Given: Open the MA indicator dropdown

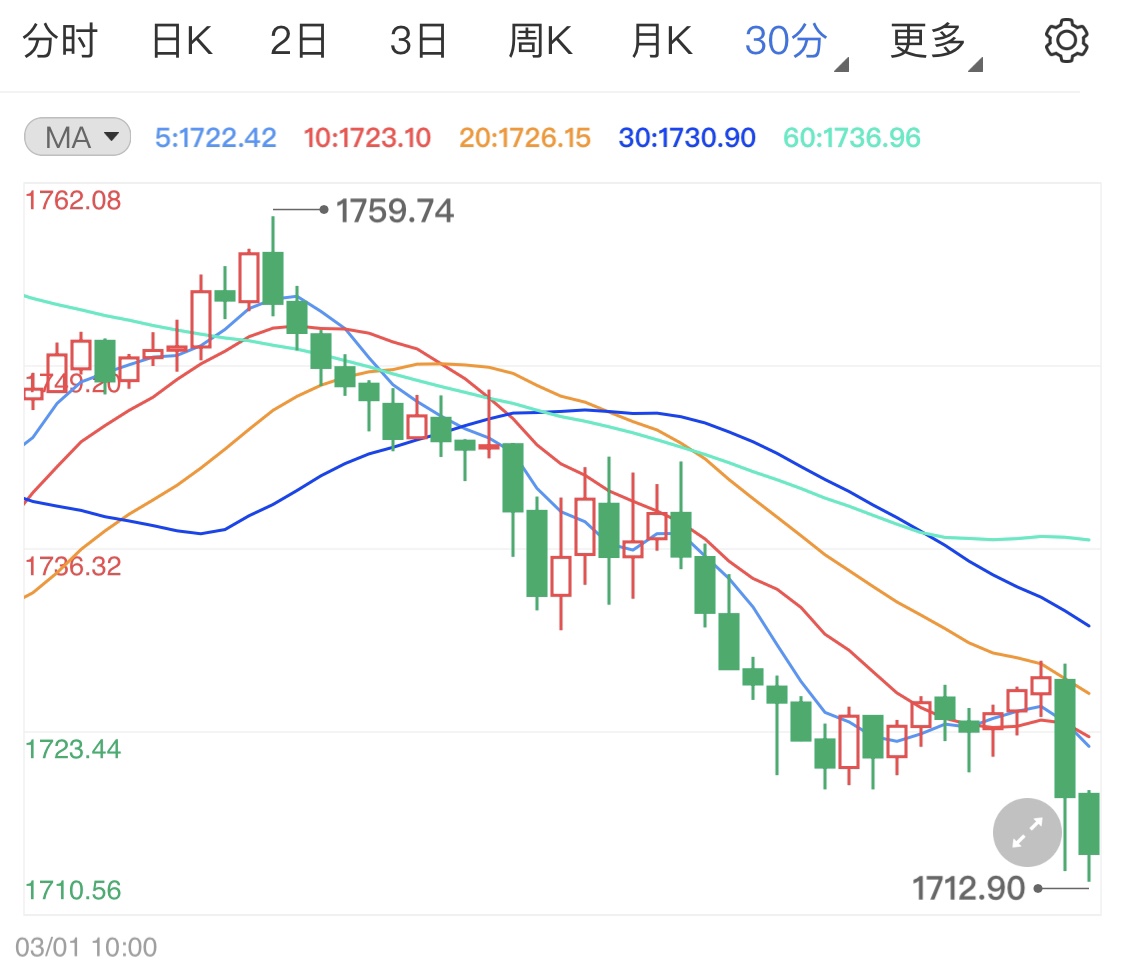Looking at the screenshot, I should tap(76, 138).
